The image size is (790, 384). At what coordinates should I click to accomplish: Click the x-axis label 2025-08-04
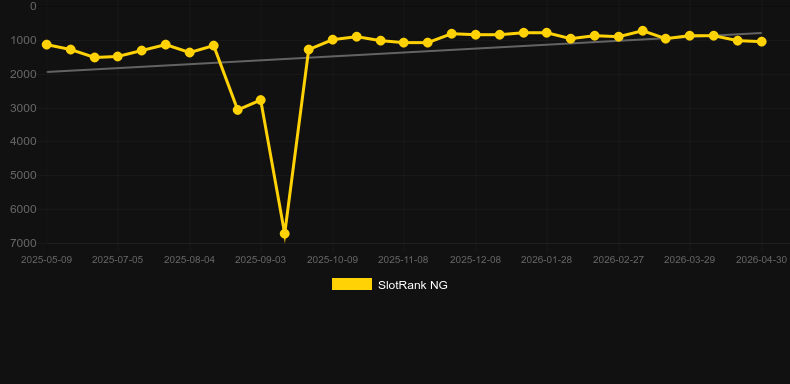189,260
